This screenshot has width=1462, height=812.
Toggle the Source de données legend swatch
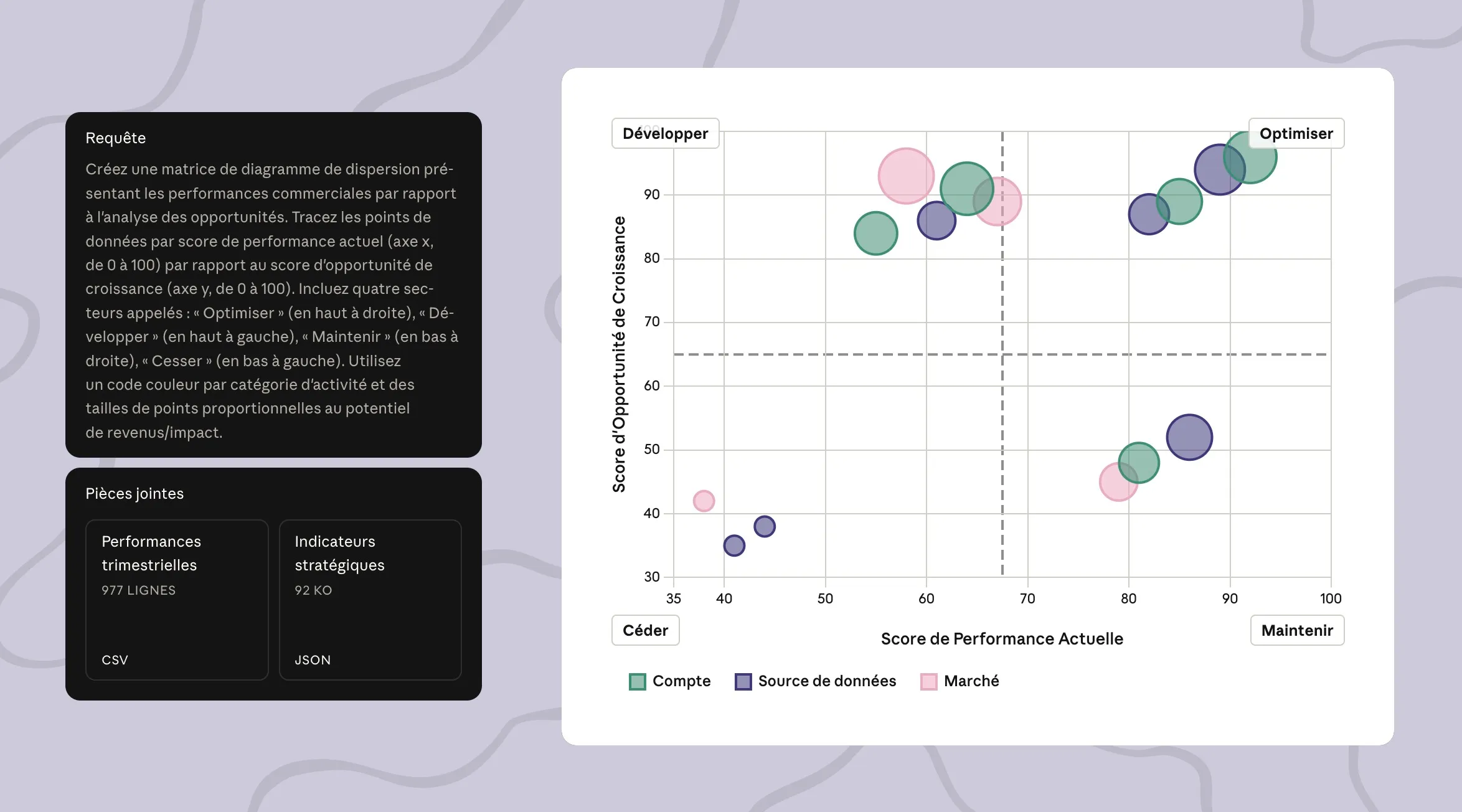click(743, 681)
